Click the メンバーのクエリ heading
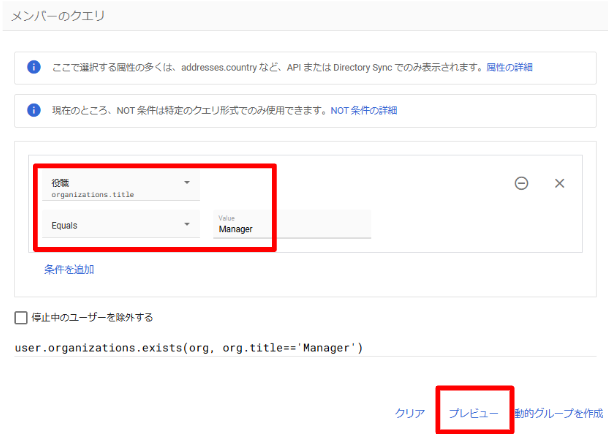Screen dimensions: 608x434 [x=58, y=16]
